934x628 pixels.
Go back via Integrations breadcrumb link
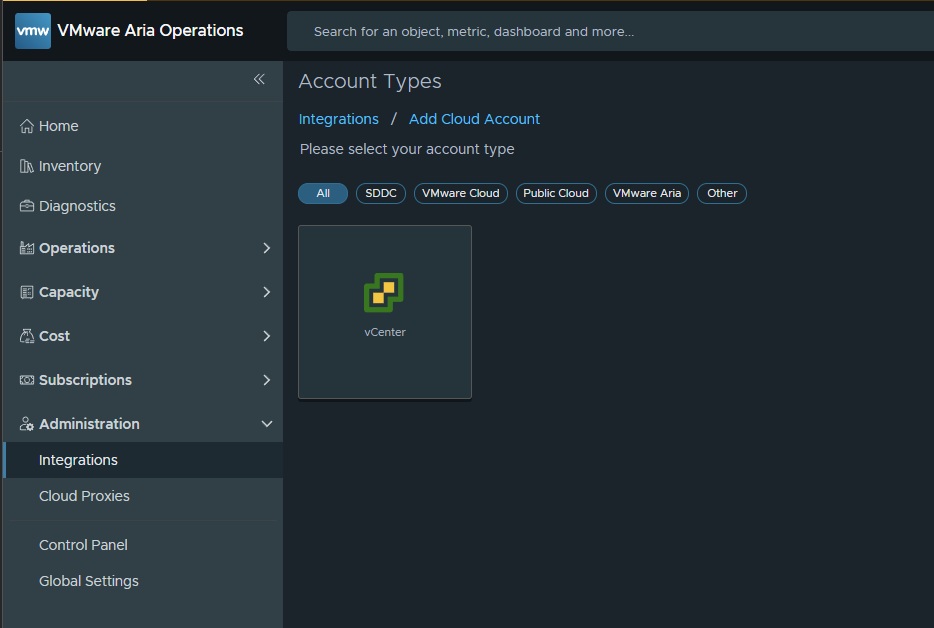tap(338, 119)
